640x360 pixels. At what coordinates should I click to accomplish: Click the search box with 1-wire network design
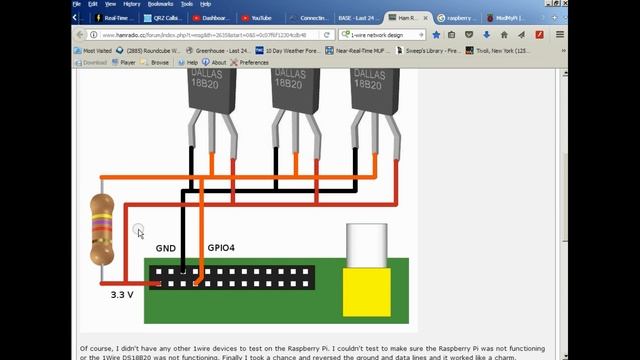[382, 35]
